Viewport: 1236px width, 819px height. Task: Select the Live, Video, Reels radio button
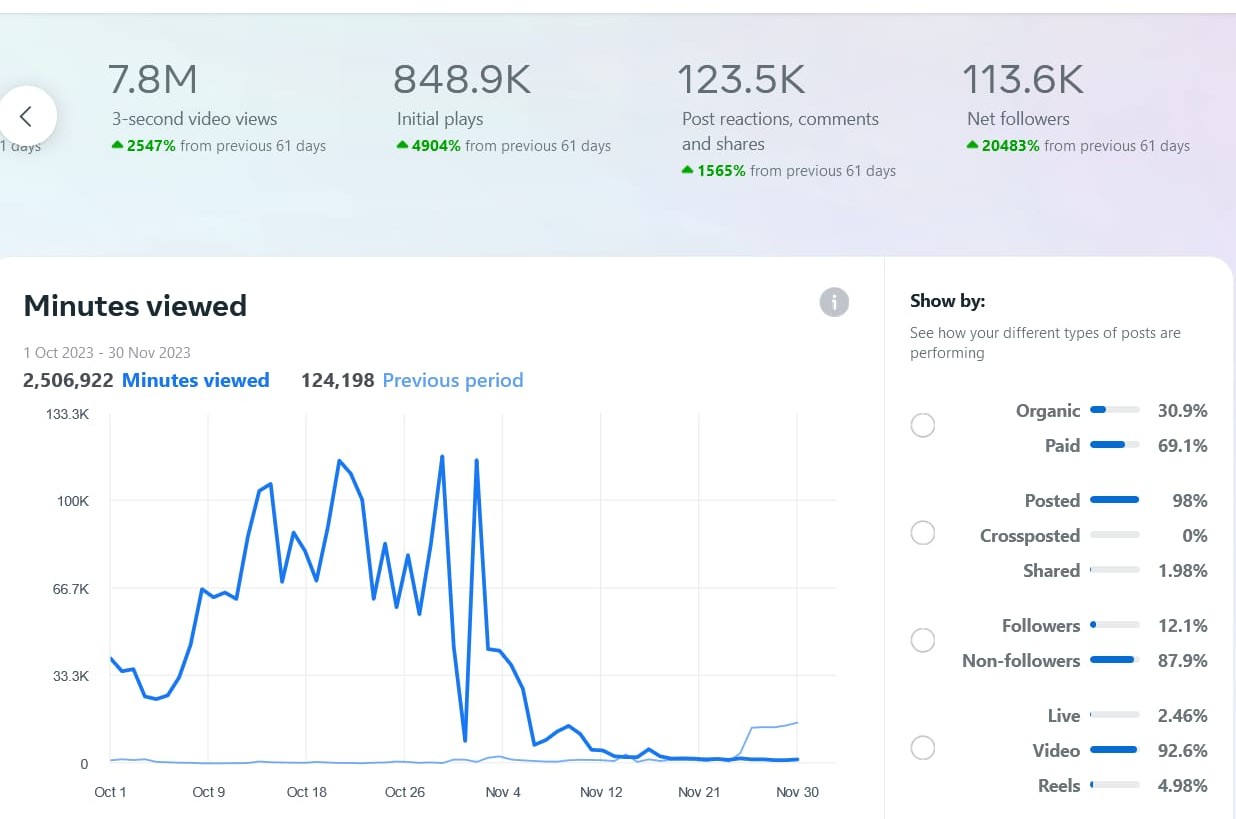(922, 748)
